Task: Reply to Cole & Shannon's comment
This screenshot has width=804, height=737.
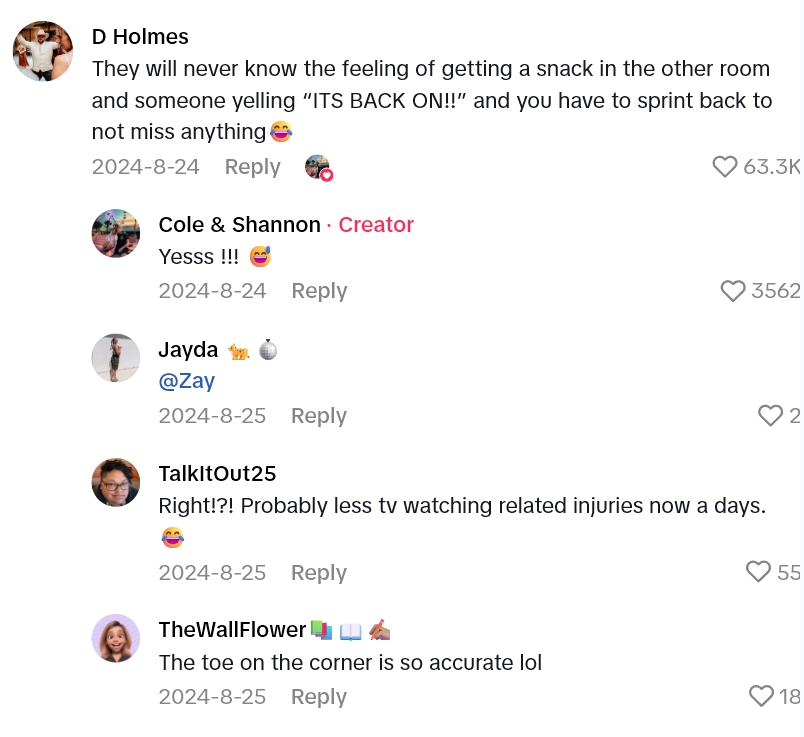Action: point(319,291)
